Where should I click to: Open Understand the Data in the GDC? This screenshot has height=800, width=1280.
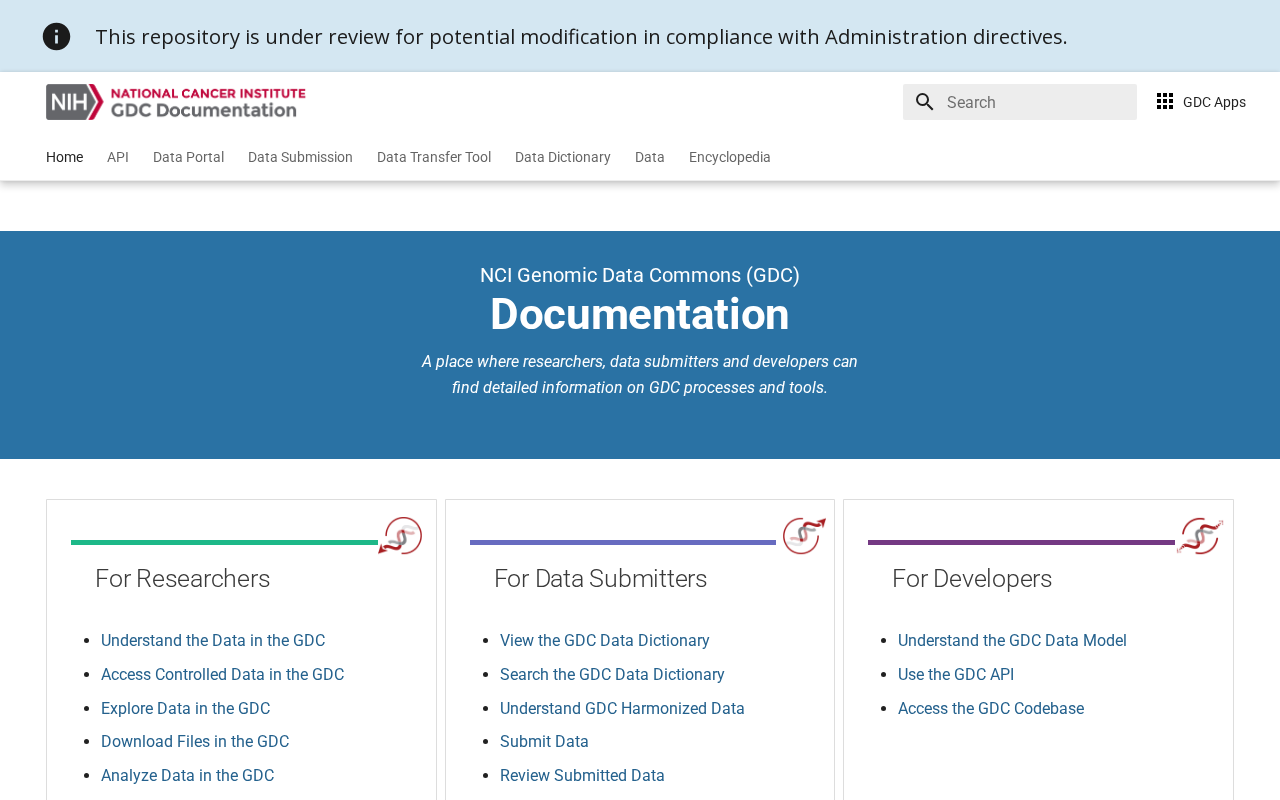[x=213, y=641]
